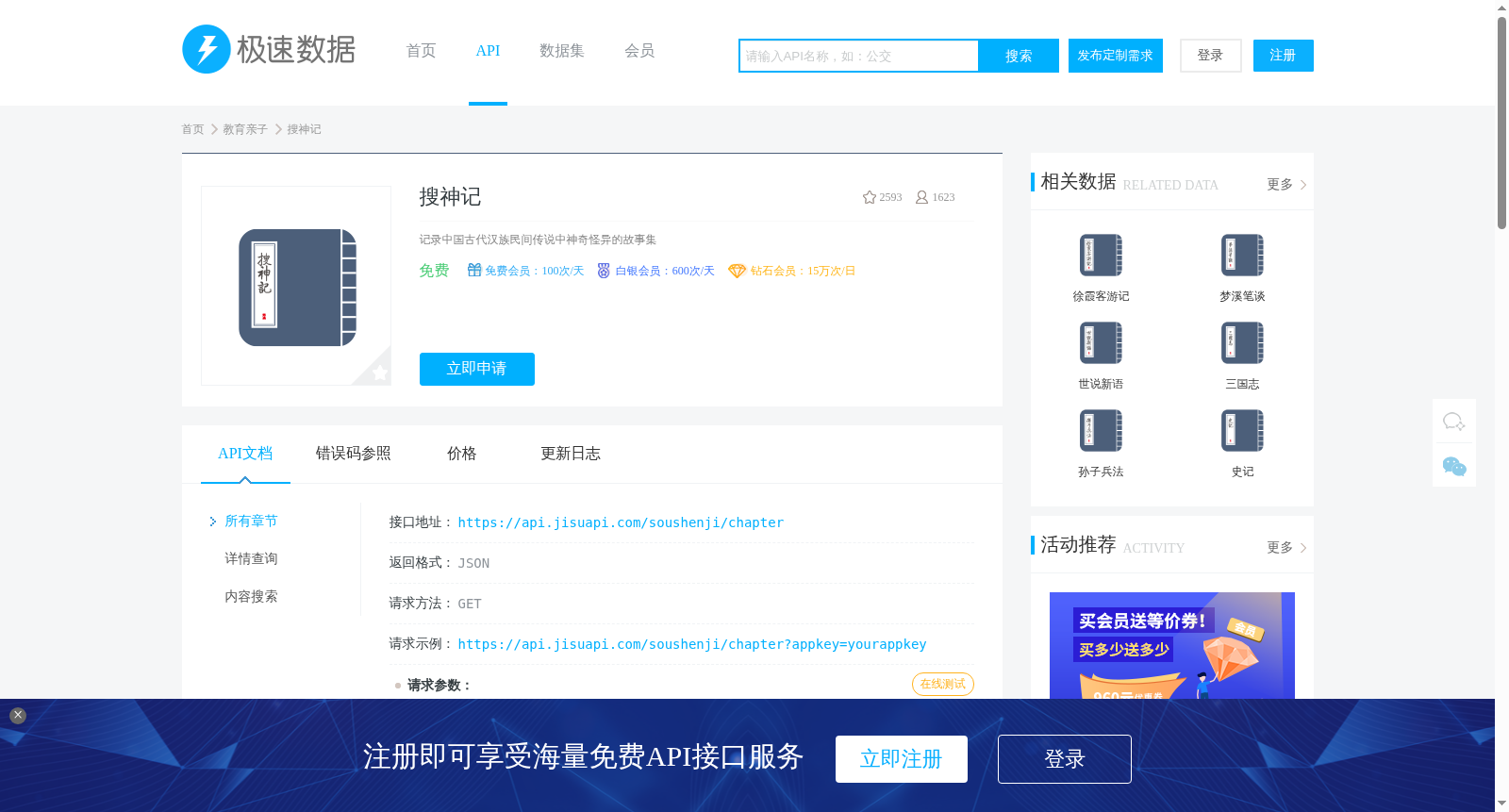Open the API navigation item

click(488, 51)
